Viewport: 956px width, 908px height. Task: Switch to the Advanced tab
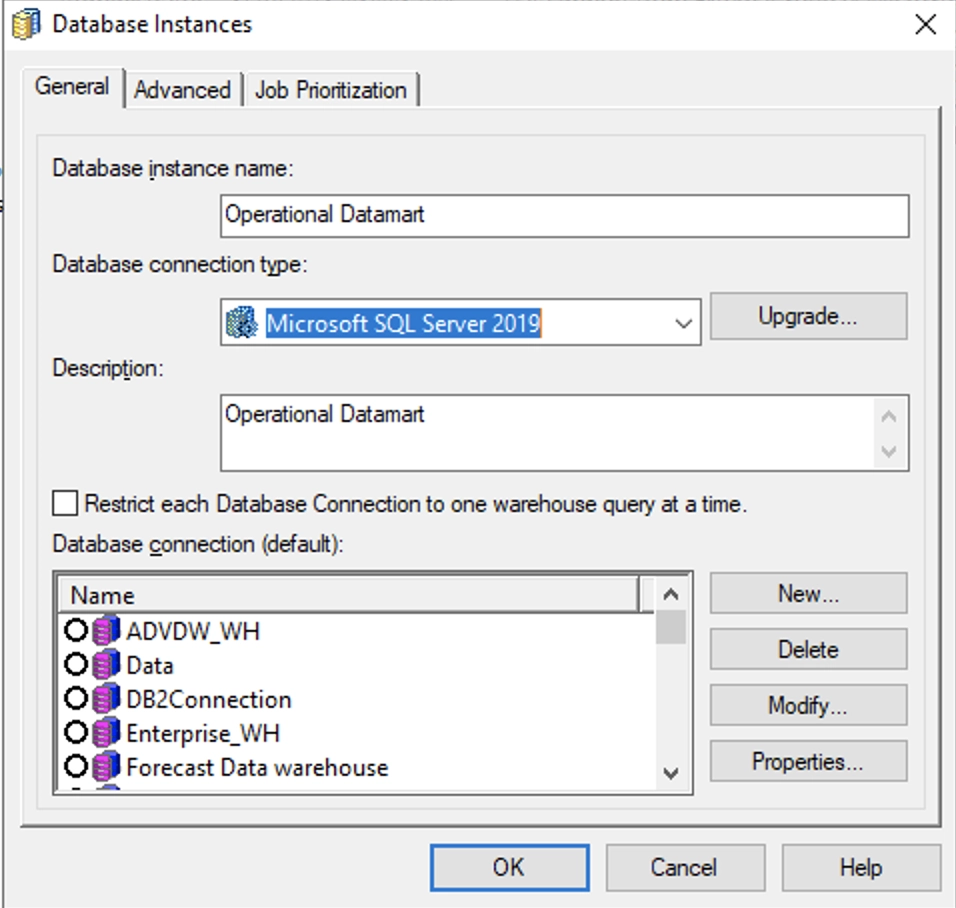(182, 90)
